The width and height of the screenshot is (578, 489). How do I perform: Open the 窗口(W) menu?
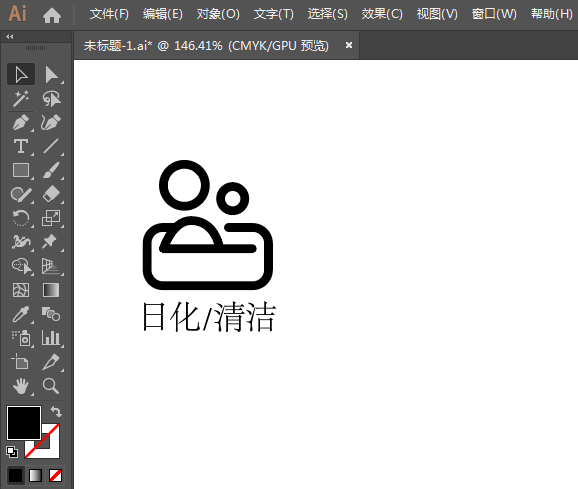tap(494, 14)
